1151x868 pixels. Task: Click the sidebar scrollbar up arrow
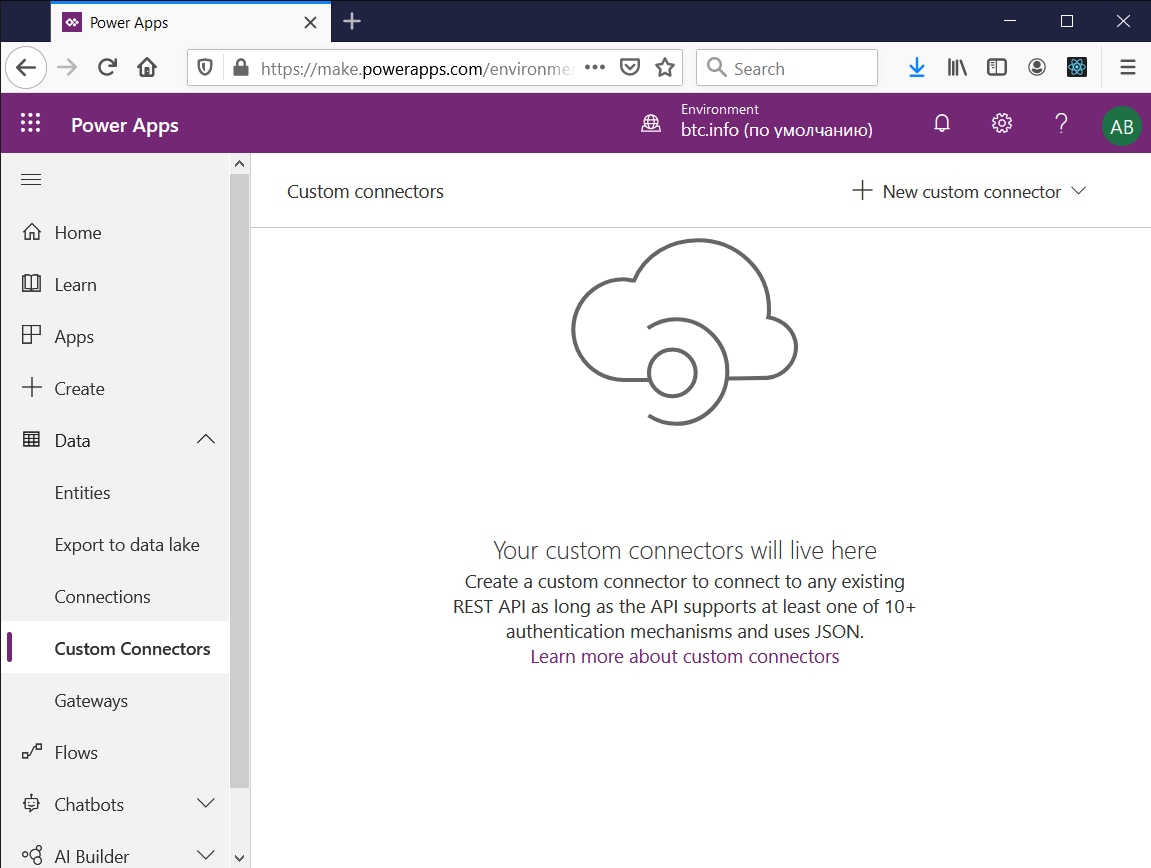click(x=239, y=164)
